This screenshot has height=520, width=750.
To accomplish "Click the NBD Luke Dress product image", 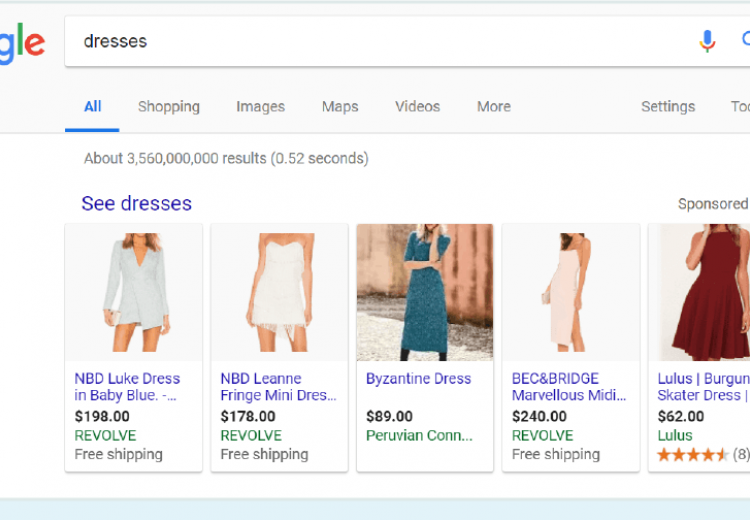I will point(134,292).
